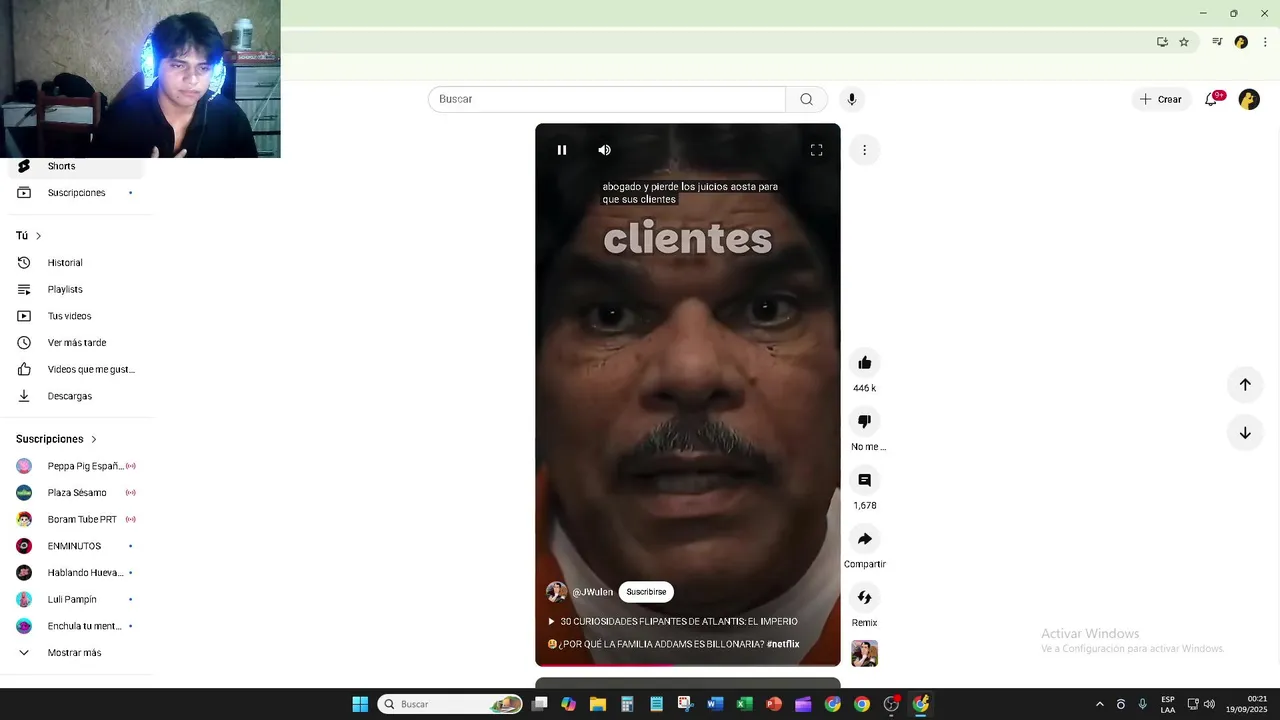Screen dimensions: 1280x720
Task: Seek using the Short's red progress bar
Action: [x=688, y=665]
